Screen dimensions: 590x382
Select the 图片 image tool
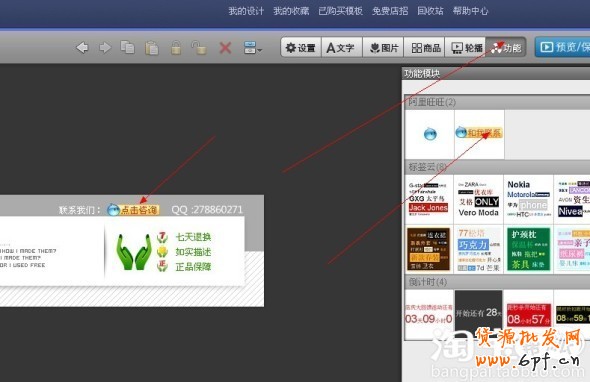click(383, 47)
